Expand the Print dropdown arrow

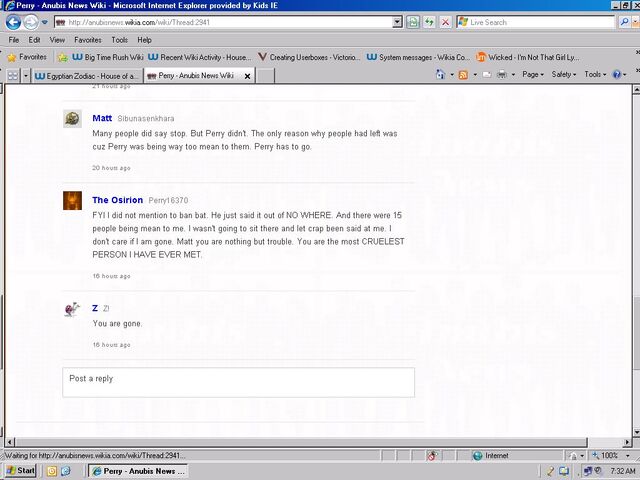(x=513, y=75)
